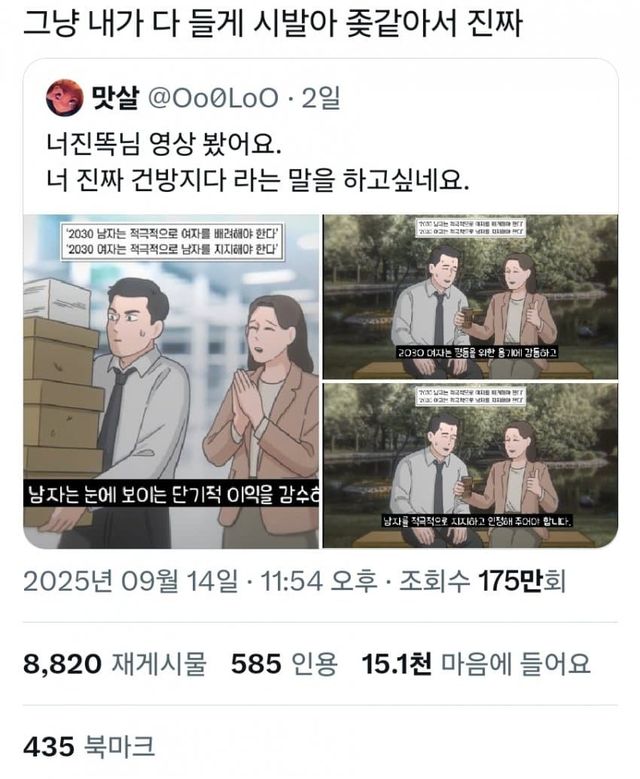View the 585 인용 quotes list
The height and width of the screenshot is (779, 640).
tap(284, 664)
